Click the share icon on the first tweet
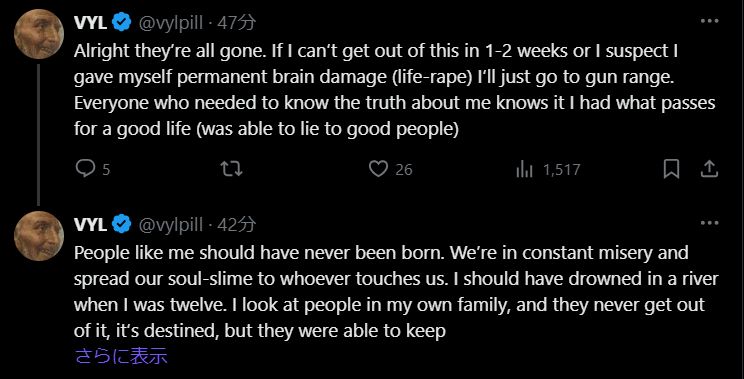The width and height of the screenshot is (744, 379). 708,169
